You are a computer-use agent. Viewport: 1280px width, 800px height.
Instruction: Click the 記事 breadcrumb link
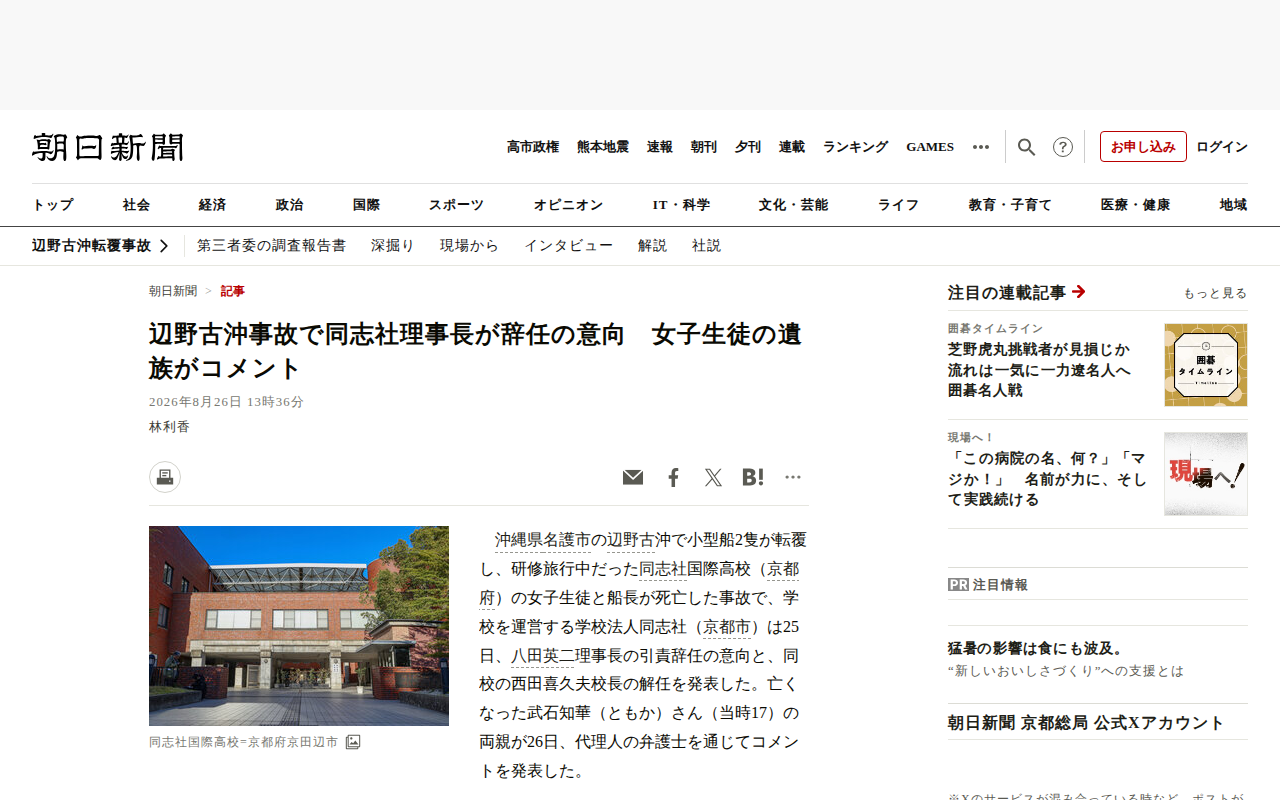[x=233, y=291]
